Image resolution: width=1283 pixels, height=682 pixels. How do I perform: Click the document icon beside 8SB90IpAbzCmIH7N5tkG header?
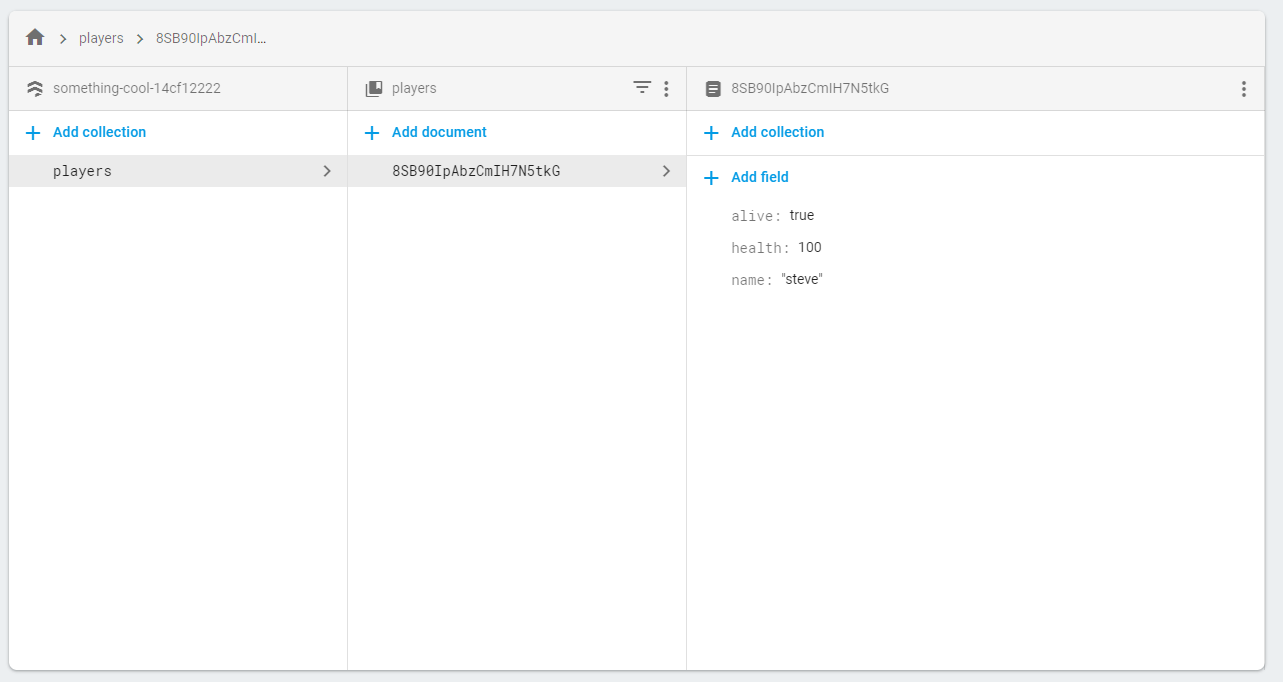(712, 88)
